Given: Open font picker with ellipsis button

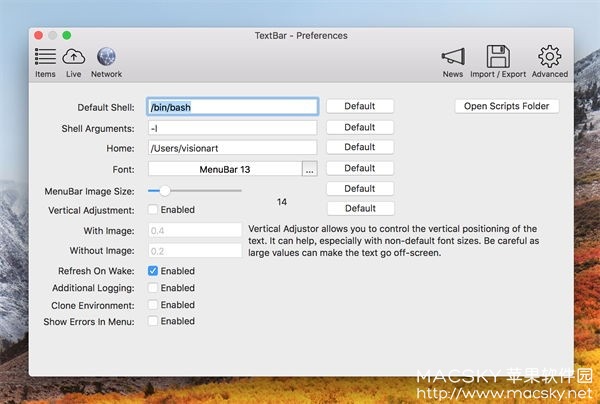Looking at the screenshot, I should click(310, 169).
